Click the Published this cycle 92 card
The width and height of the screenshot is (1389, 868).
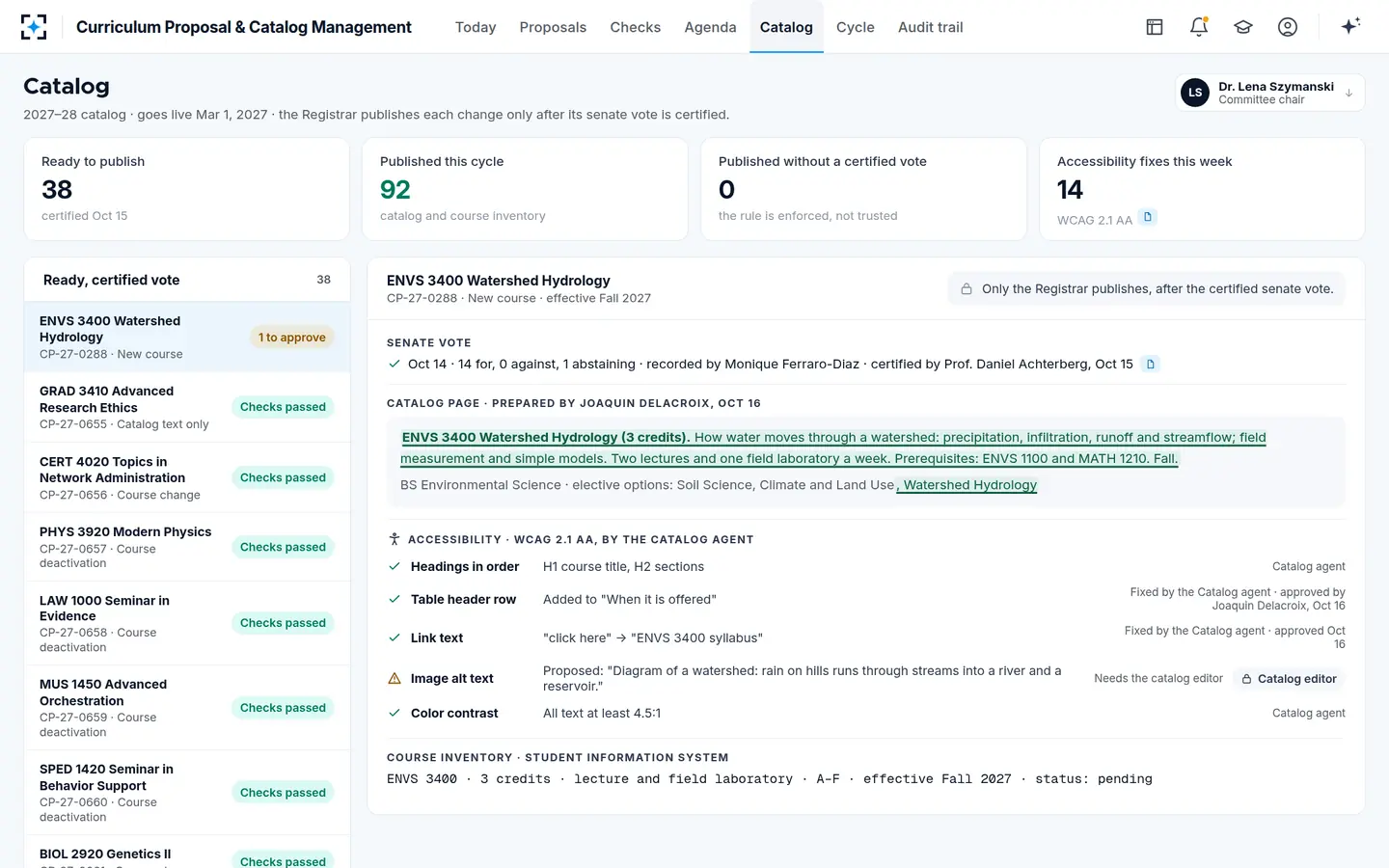point(525,189)
